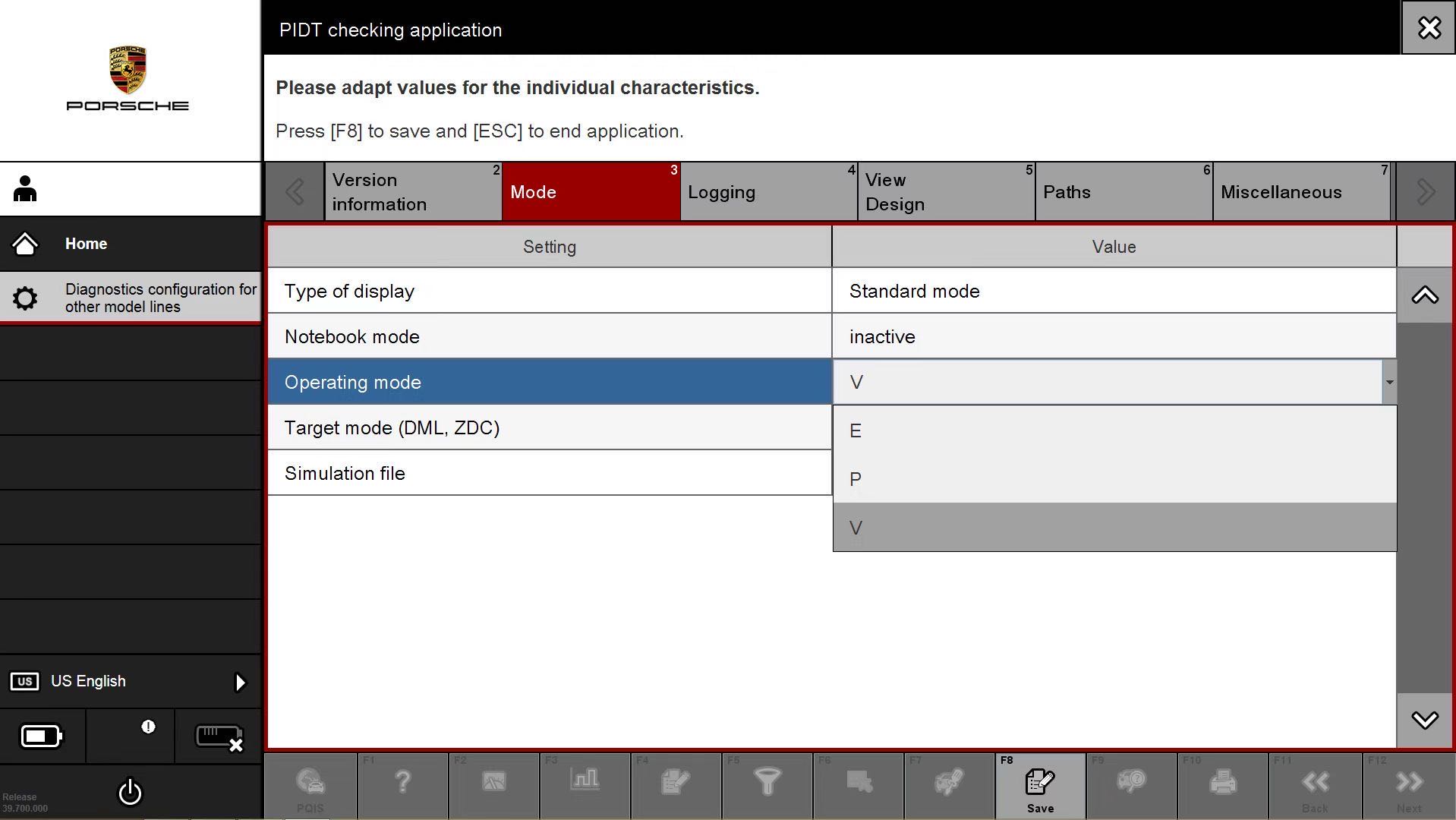Click the Standard mode value cell
This screenshot has height=820, width=1456.
click(x=1114, y=291)
